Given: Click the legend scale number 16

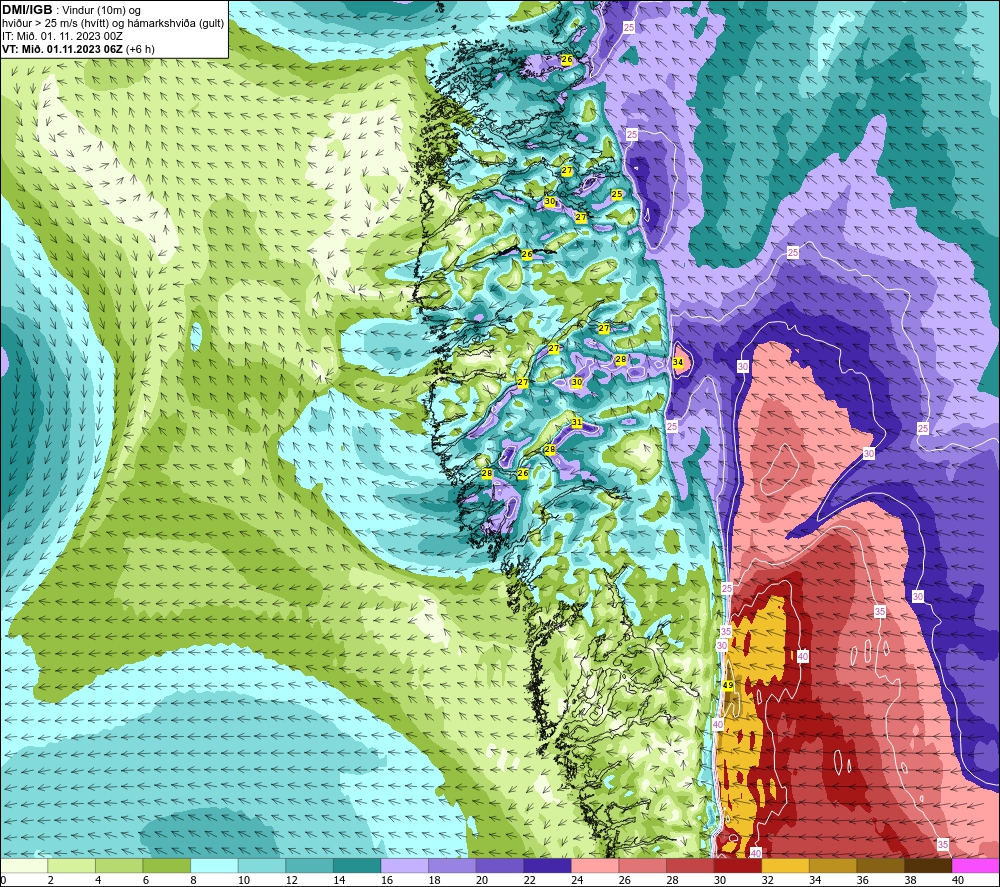Looking at the screenshot, I should tap(386, 880).
